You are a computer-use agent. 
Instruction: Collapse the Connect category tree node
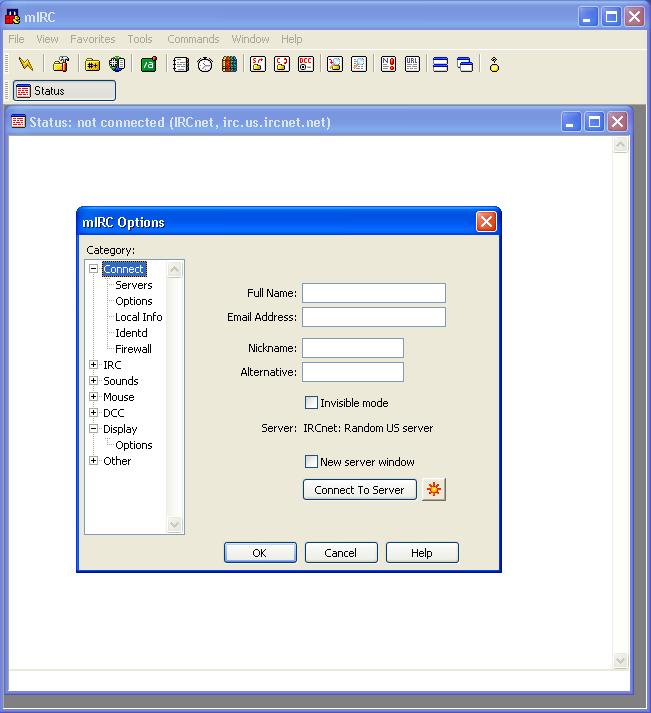(94, 269)
